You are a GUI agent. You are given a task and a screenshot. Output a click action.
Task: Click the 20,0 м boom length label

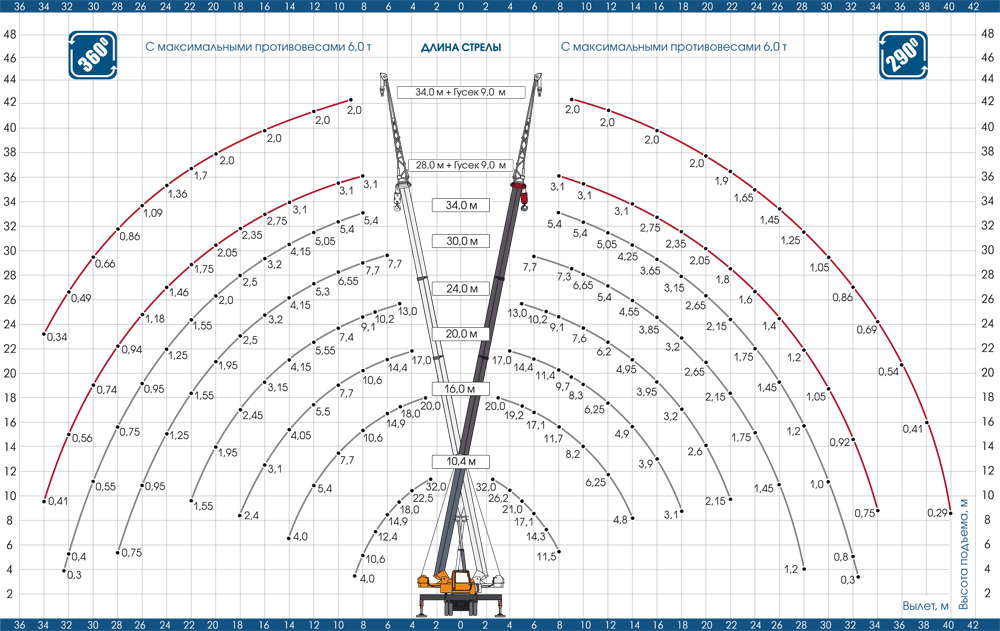tap(460, 333)
